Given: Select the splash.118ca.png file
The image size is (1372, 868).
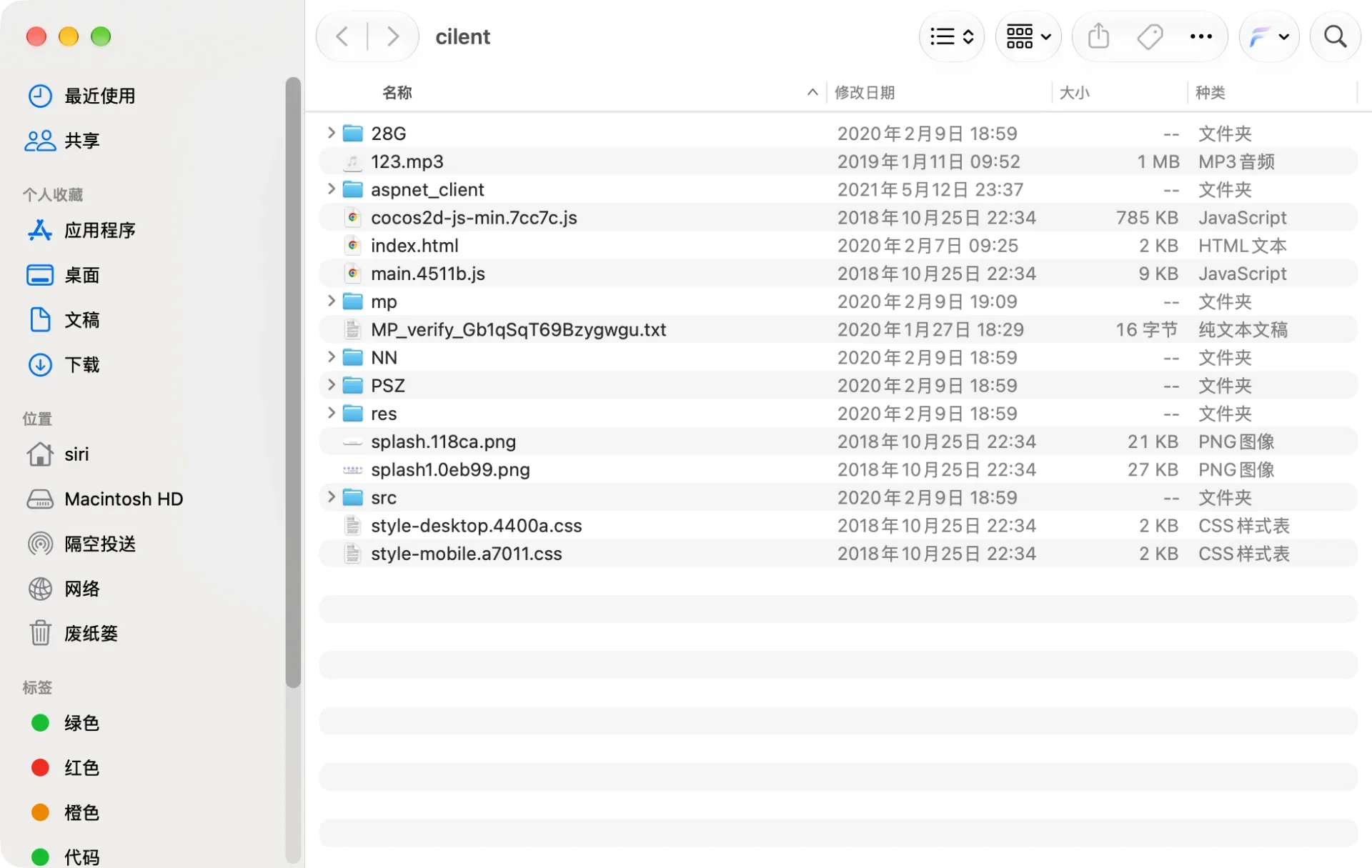Looking at the screenshot, I should (838, 442).
